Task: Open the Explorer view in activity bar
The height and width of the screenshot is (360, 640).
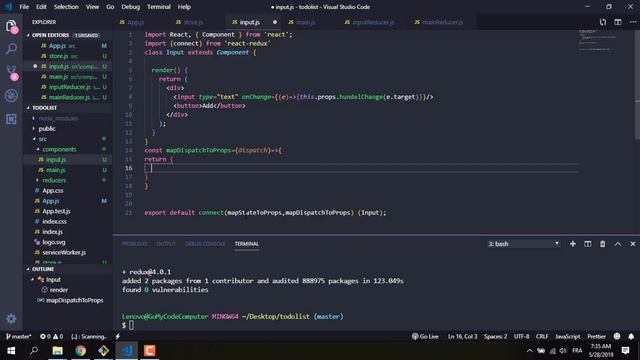Action: coord(11,27)
